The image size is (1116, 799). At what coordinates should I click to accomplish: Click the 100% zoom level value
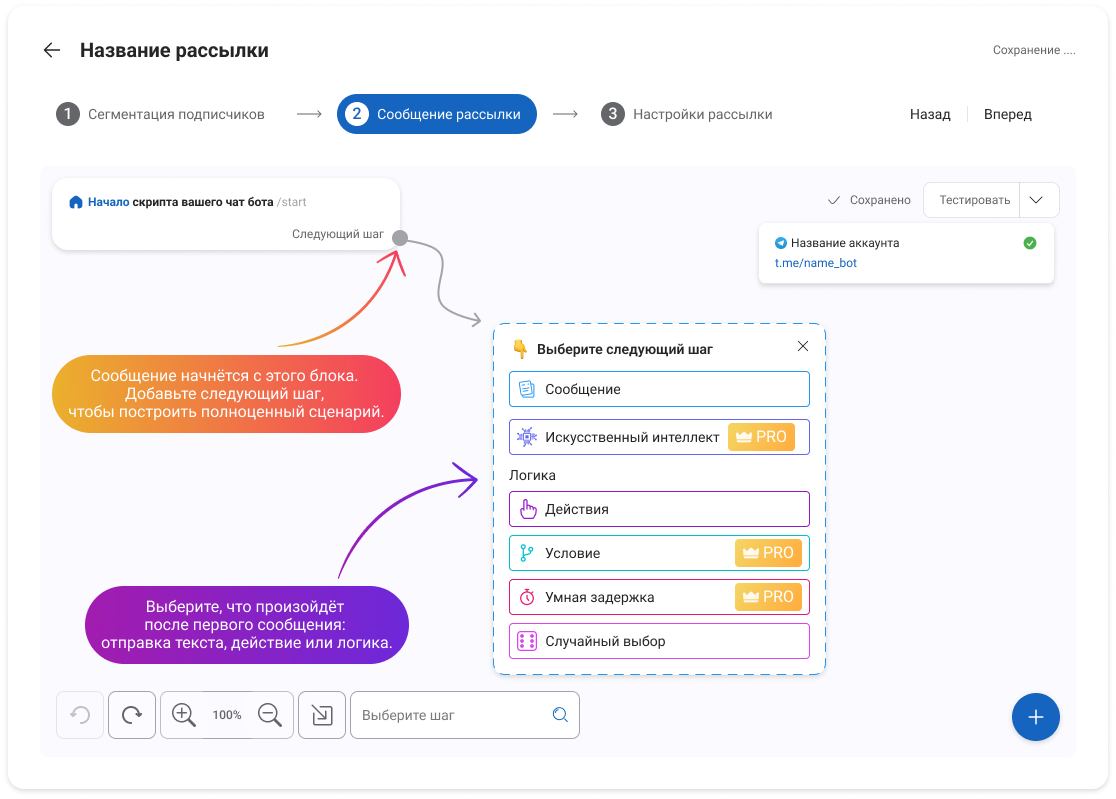click(227, 715)
